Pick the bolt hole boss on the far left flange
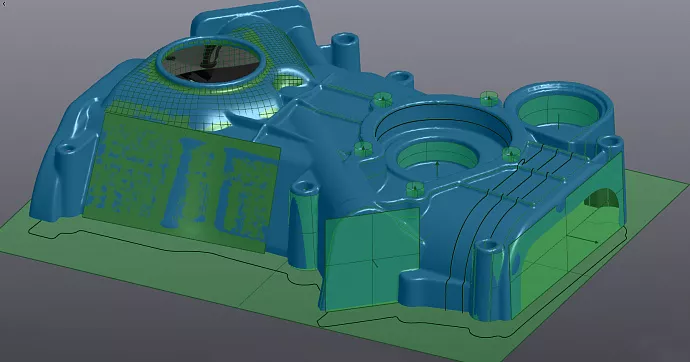This screenshot has width=690, height=362. [x=67, y=154]
